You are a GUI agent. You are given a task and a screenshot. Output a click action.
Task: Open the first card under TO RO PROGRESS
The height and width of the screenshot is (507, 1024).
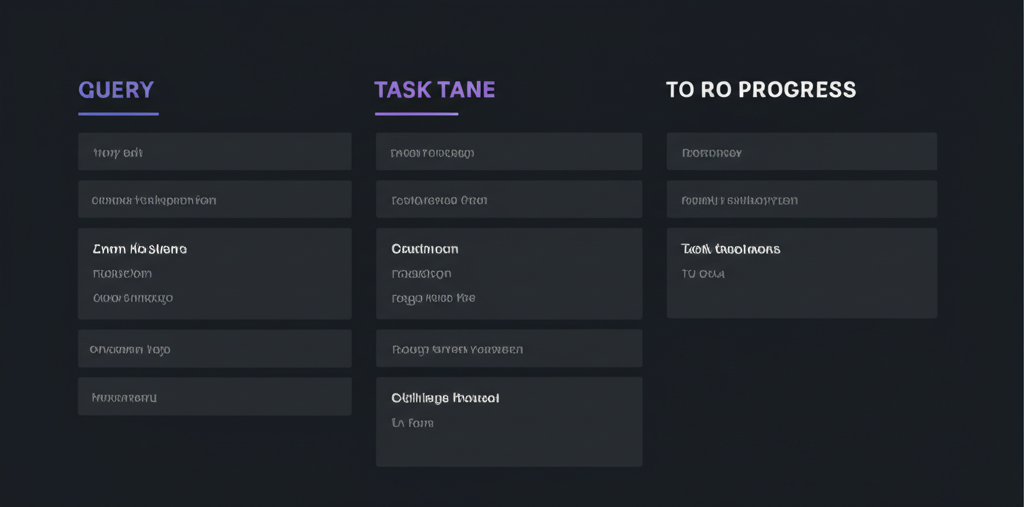tap(801, 152)
